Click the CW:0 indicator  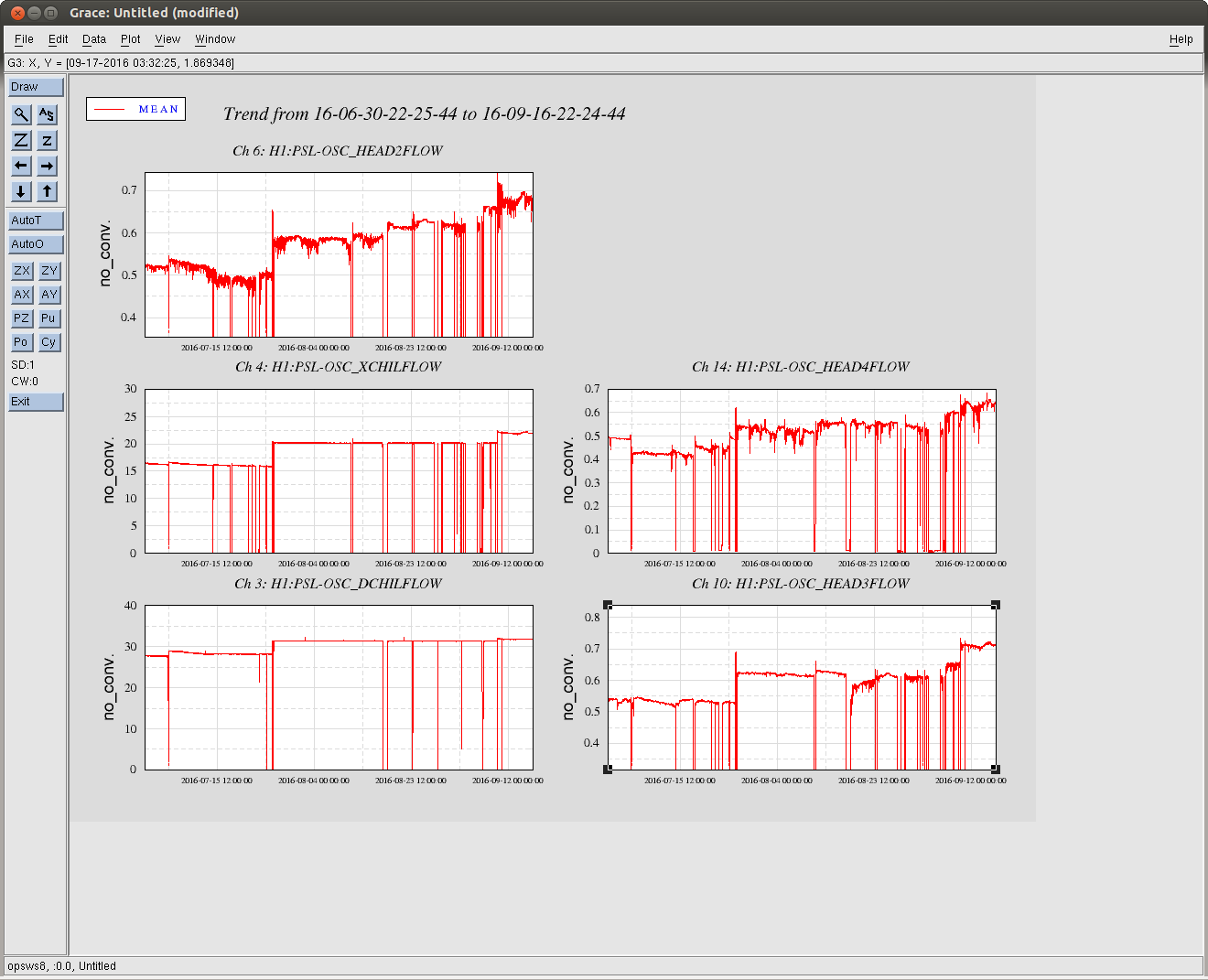click(x=25, y=382)
